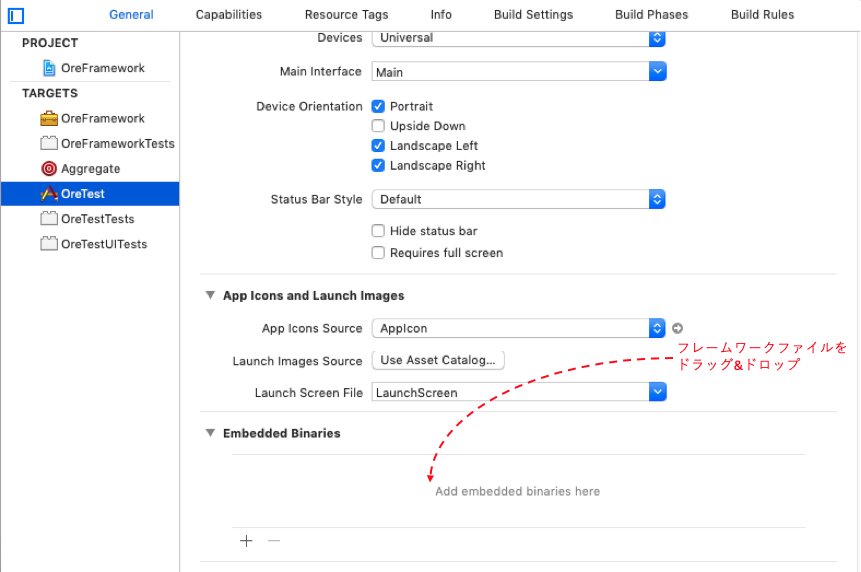This screenshot has width=861, height=572.
Task: Select the OreFramework project file icon
Action: (50, 68)
